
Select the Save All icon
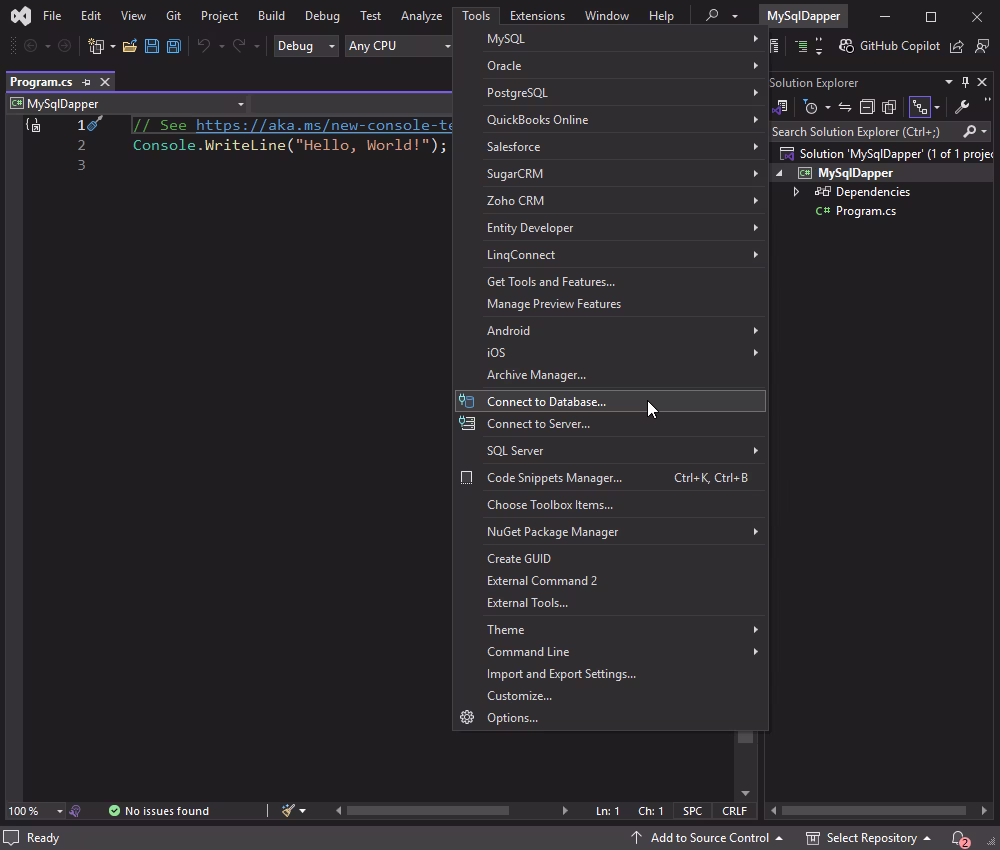pyautogui.click(x=173, y=45)
